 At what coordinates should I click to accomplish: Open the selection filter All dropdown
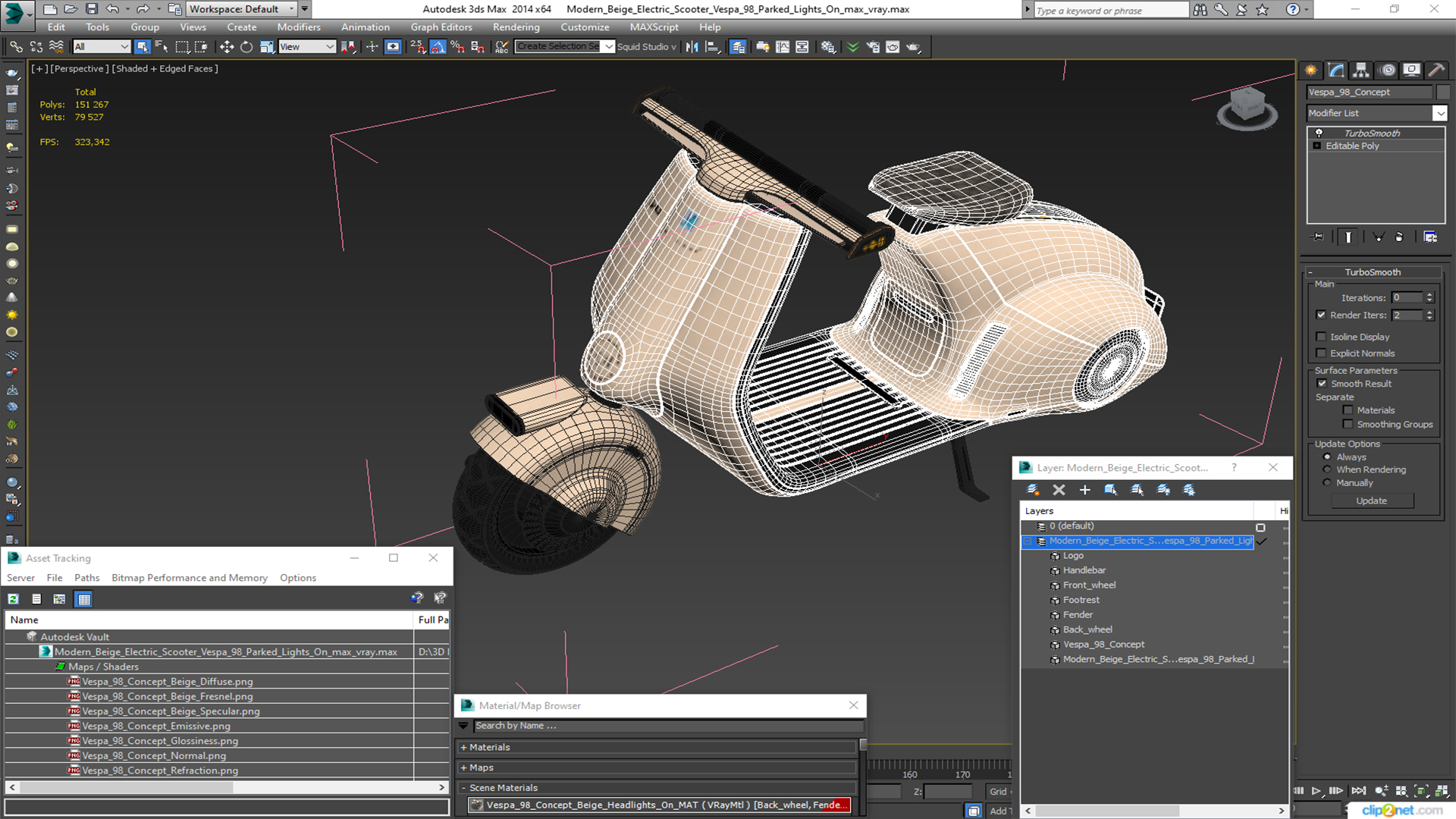[x=102, y=47]
